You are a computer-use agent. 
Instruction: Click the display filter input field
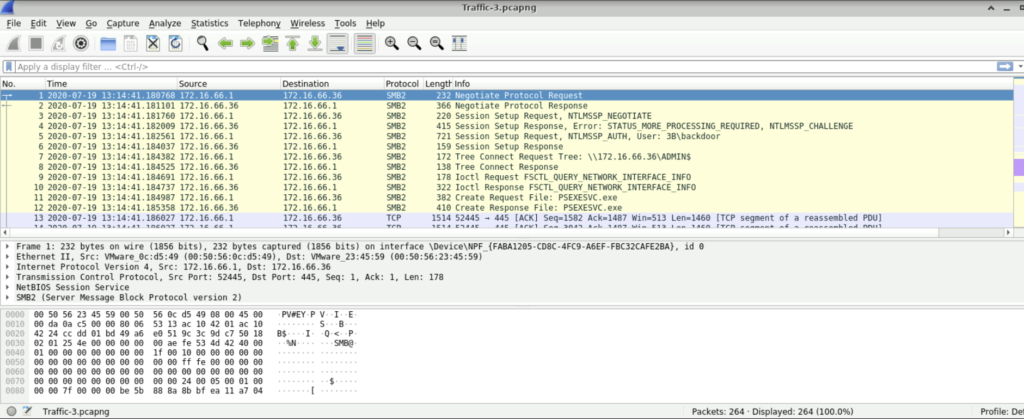tap(500, 66)
